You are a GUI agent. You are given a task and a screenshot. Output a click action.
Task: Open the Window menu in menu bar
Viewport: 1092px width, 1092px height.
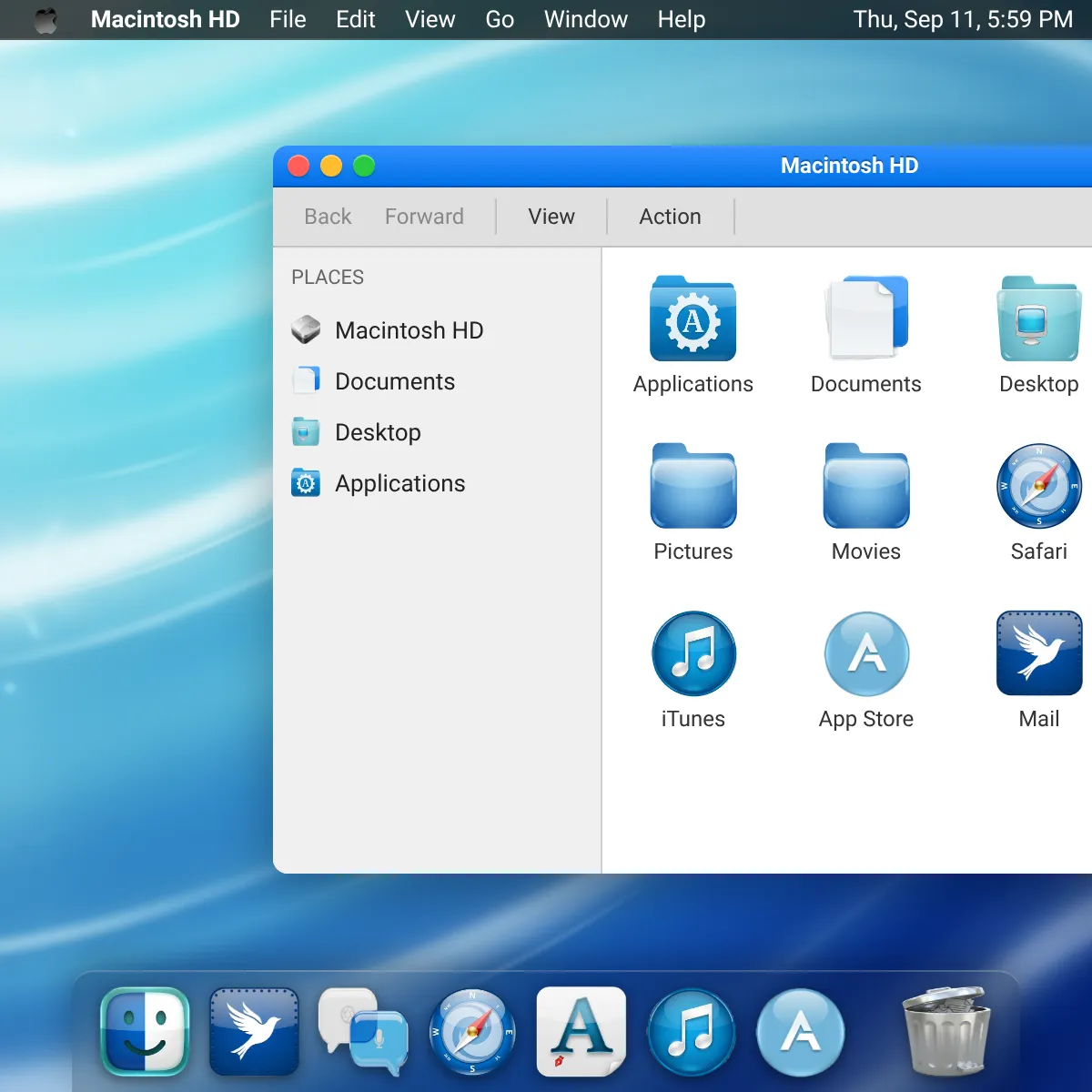pos(585,19)
